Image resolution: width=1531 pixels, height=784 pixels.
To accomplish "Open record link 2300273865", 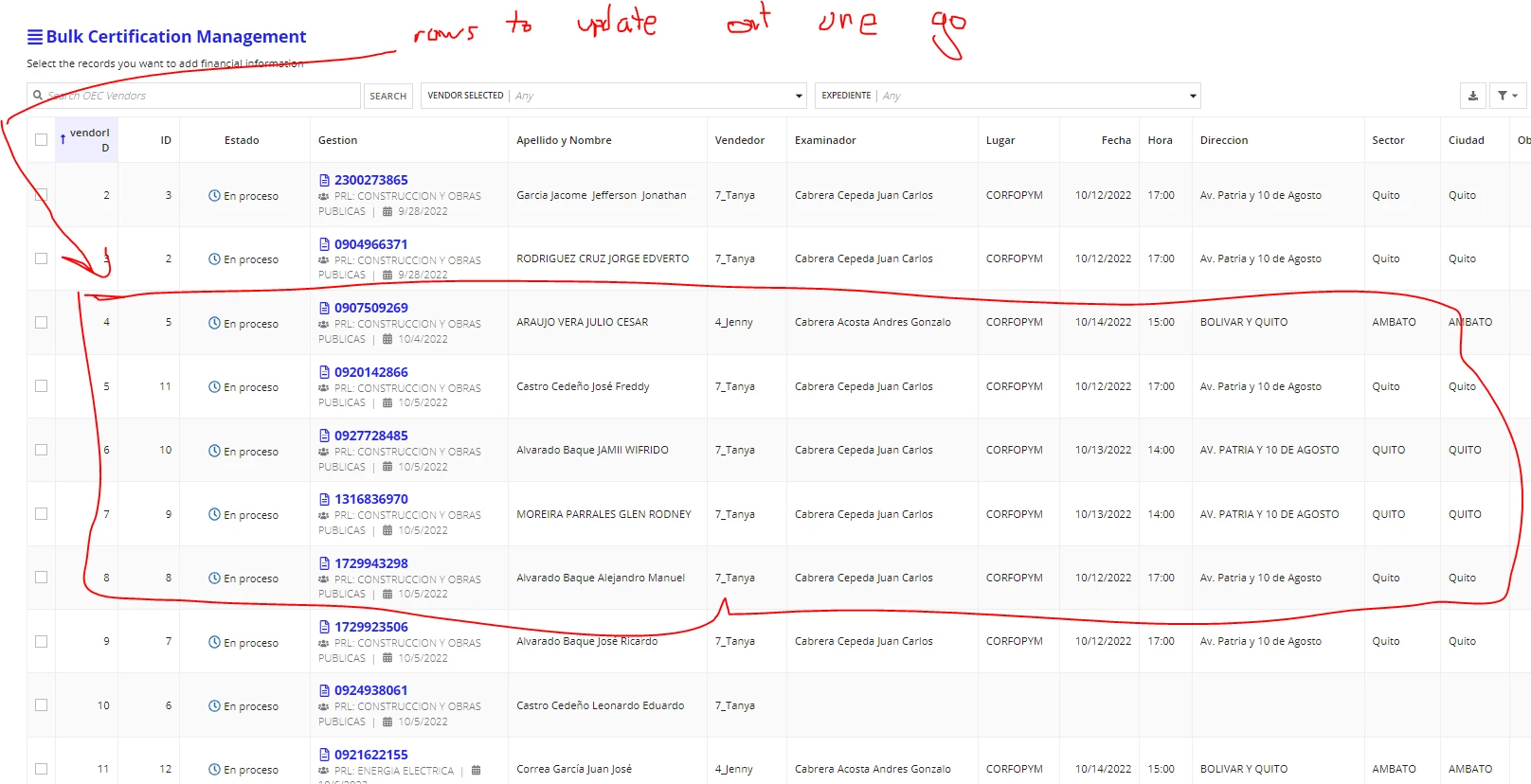I will (x=371, y=180).
